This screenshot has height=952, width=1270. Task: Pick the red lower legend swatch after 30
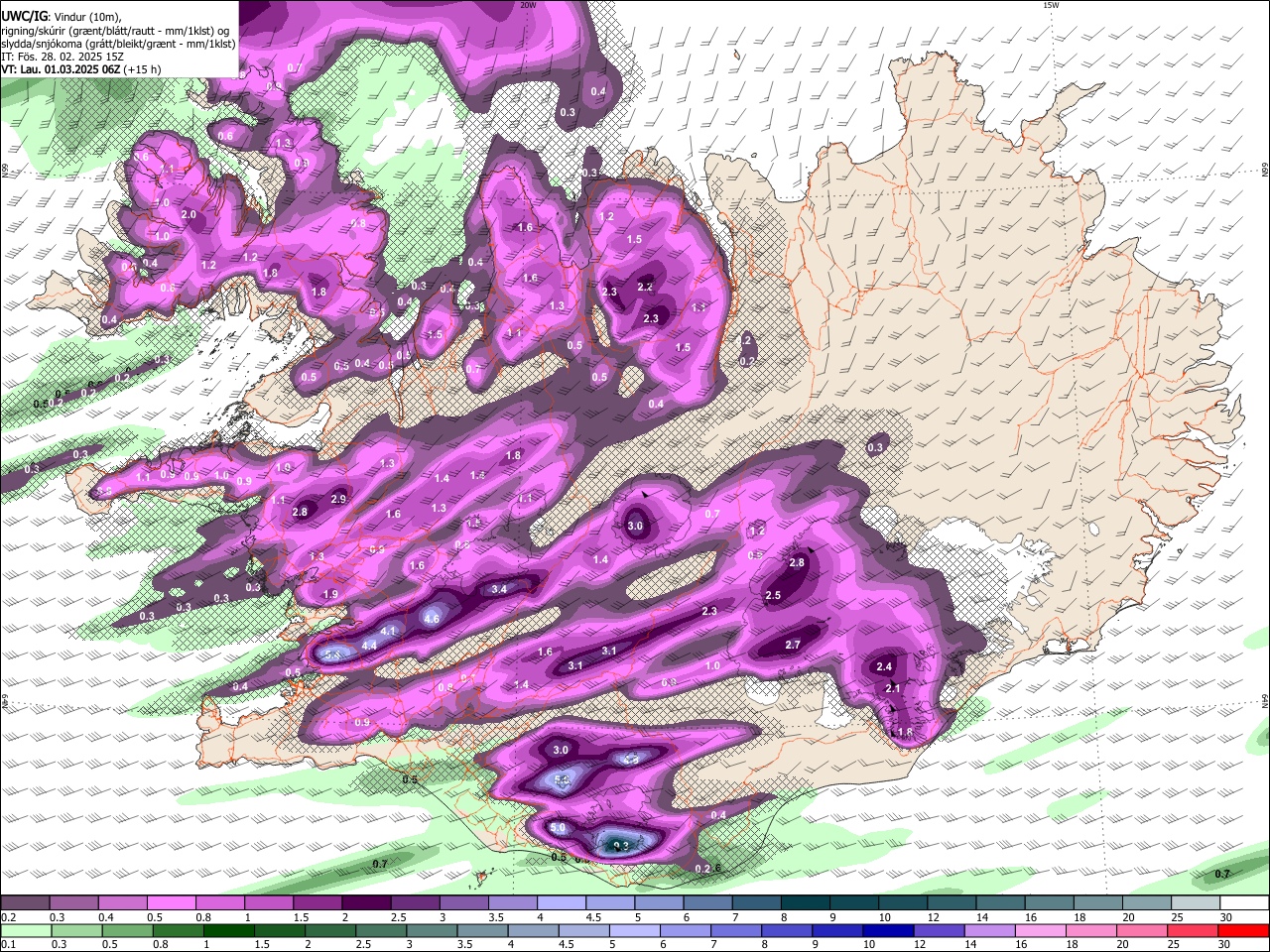[x=1244, y=930]
